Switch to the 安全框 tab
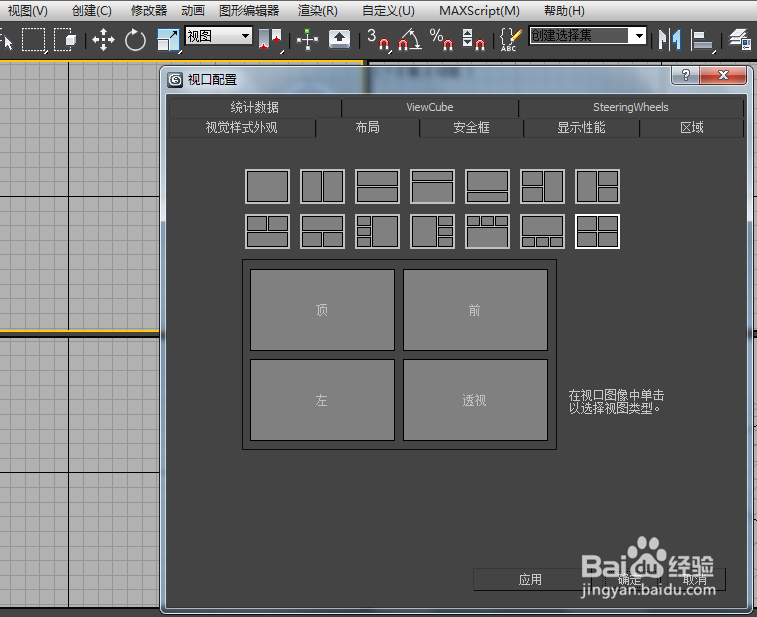This screenshot has width=757, height=617. click(471, 127)
